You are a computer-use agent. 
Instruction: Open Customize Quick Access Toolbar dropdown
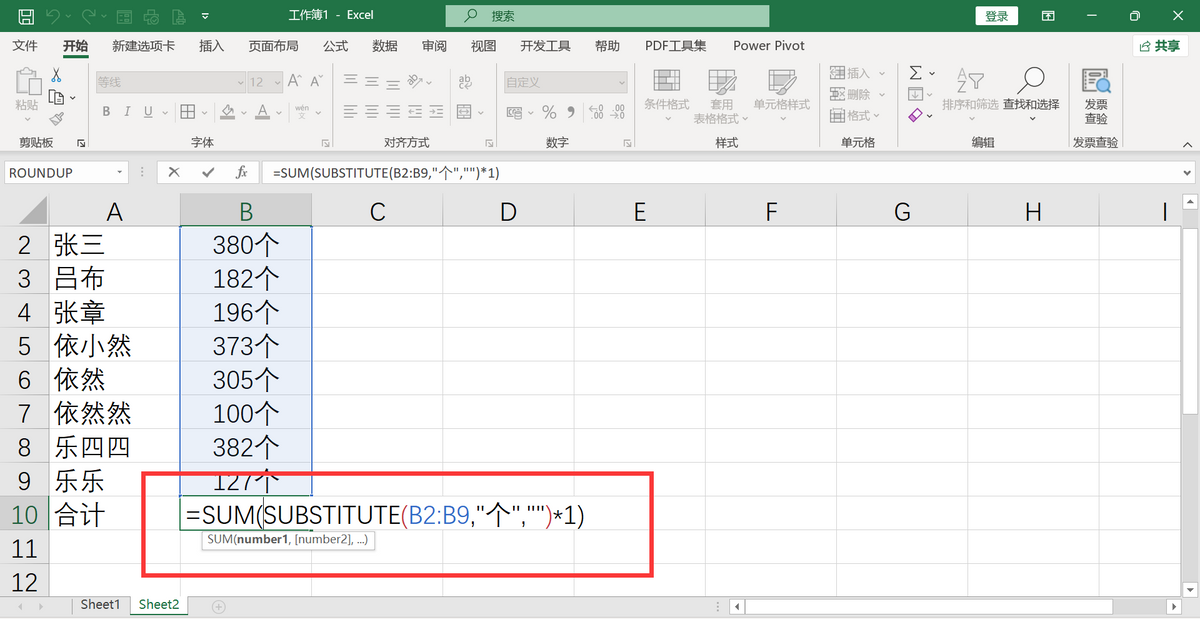[x=205, y=16]
